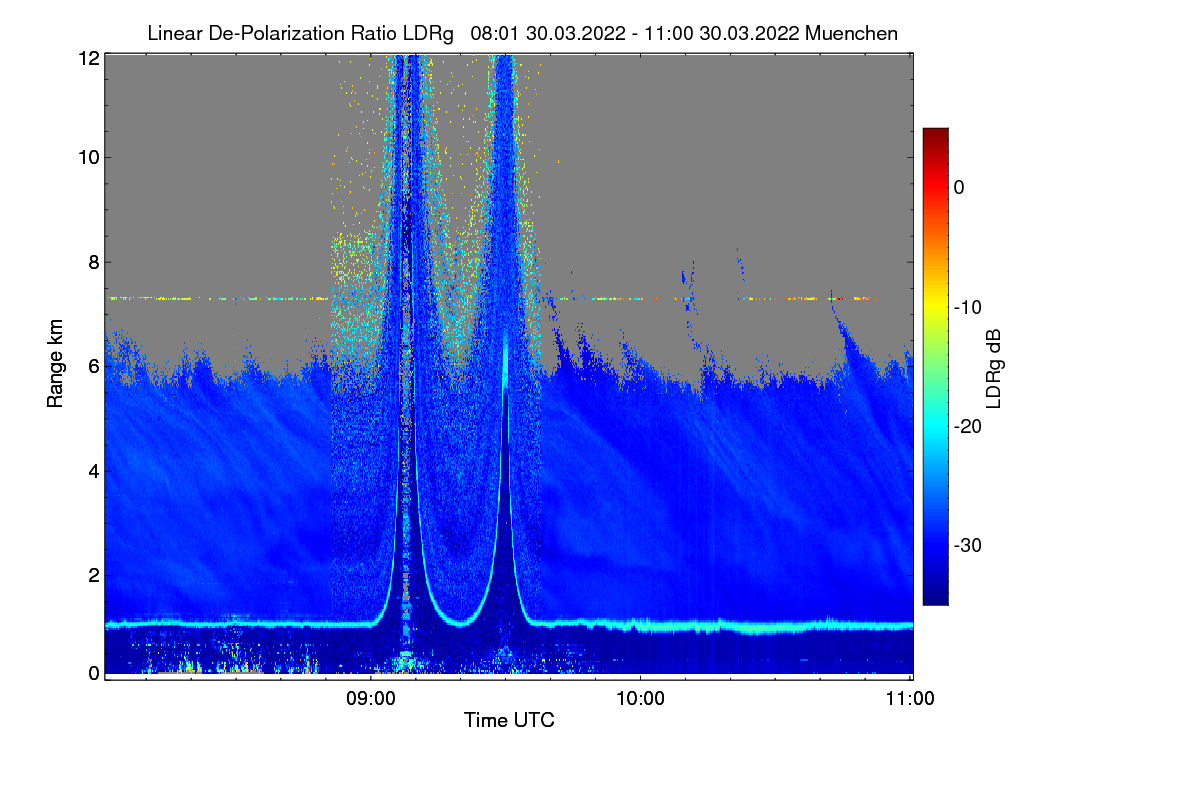The height and width of the screenshot is (800, 1200).
Task: Click the 0 km range axis label
Action: tap(93, 673)
